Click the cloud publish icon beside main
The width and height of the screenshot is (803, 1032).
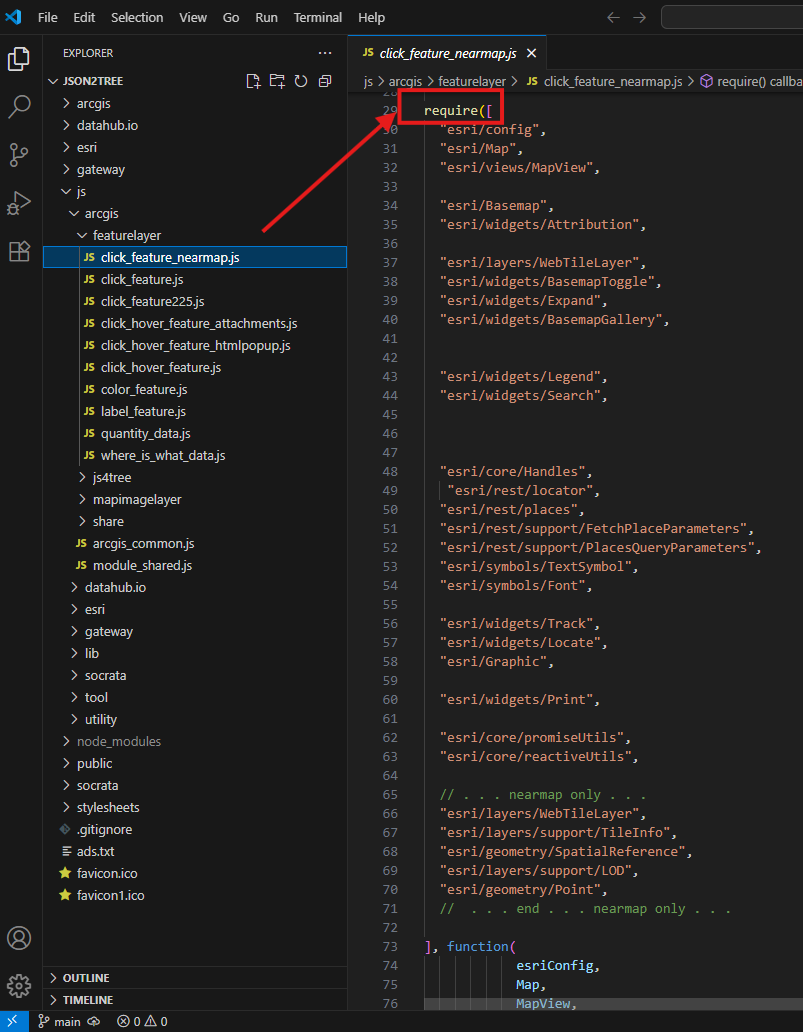(93, 1021)
